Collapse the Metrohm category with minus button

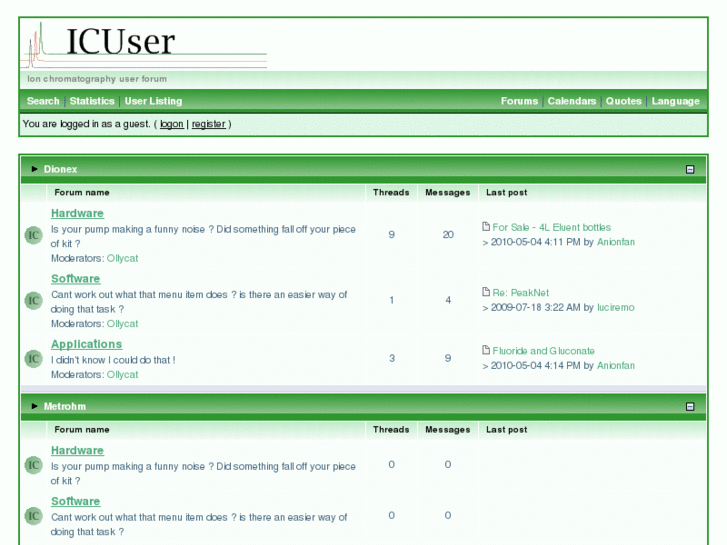[x=690, y=406]
